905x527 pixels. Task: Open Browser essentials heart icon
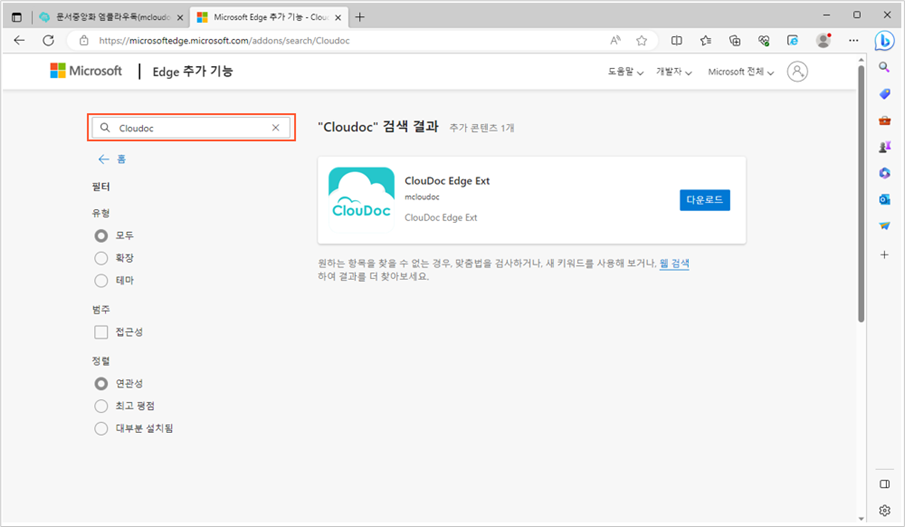(x=764, y=40)
